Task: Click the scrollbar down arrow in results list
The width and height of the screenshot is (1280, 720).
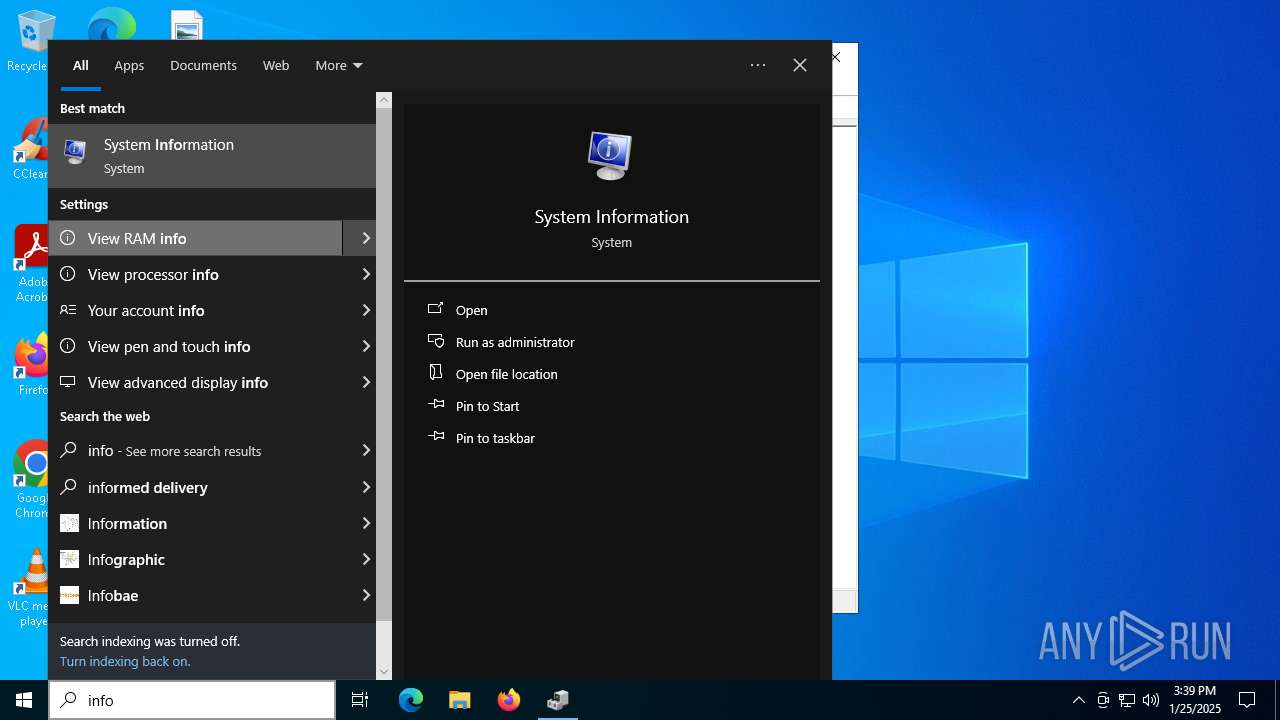Action: click(x=384, y=672)
